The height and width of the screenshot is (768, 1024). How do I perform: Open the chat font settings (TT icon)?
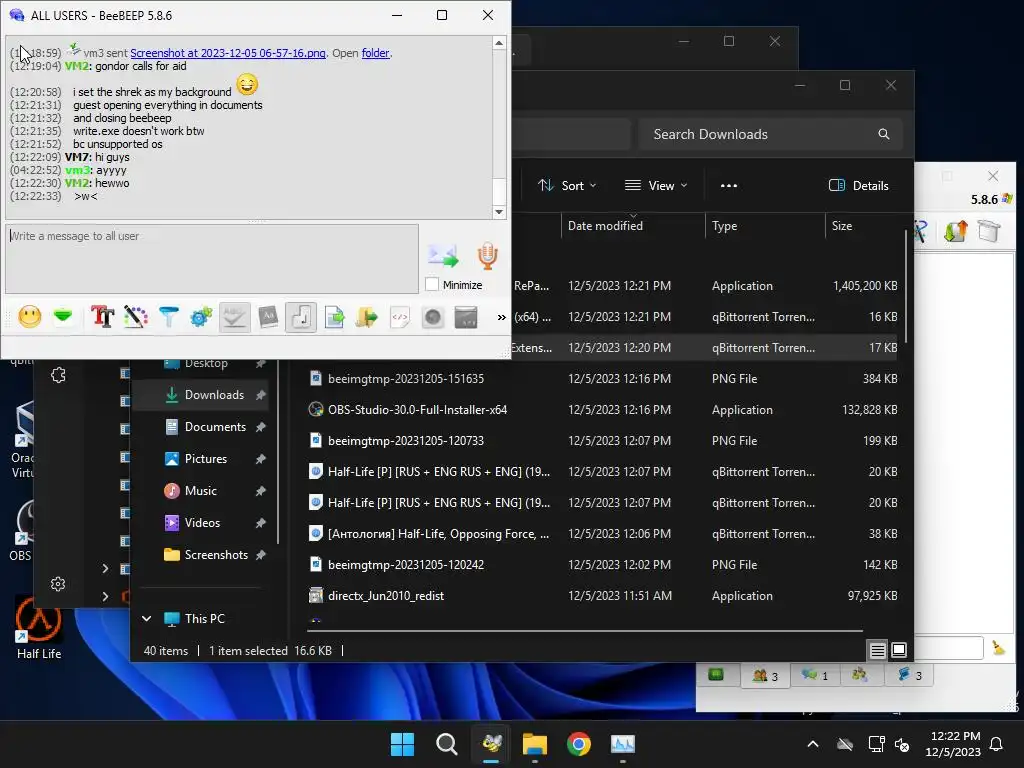pos(102,317)
